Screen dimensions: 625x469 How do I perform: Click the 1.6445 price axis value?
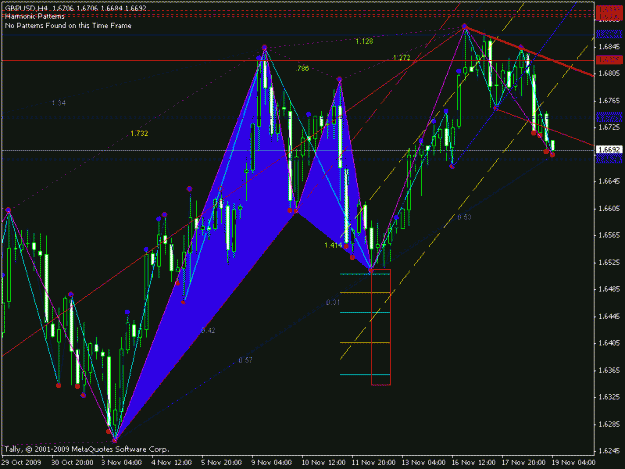tap(609, 316)
